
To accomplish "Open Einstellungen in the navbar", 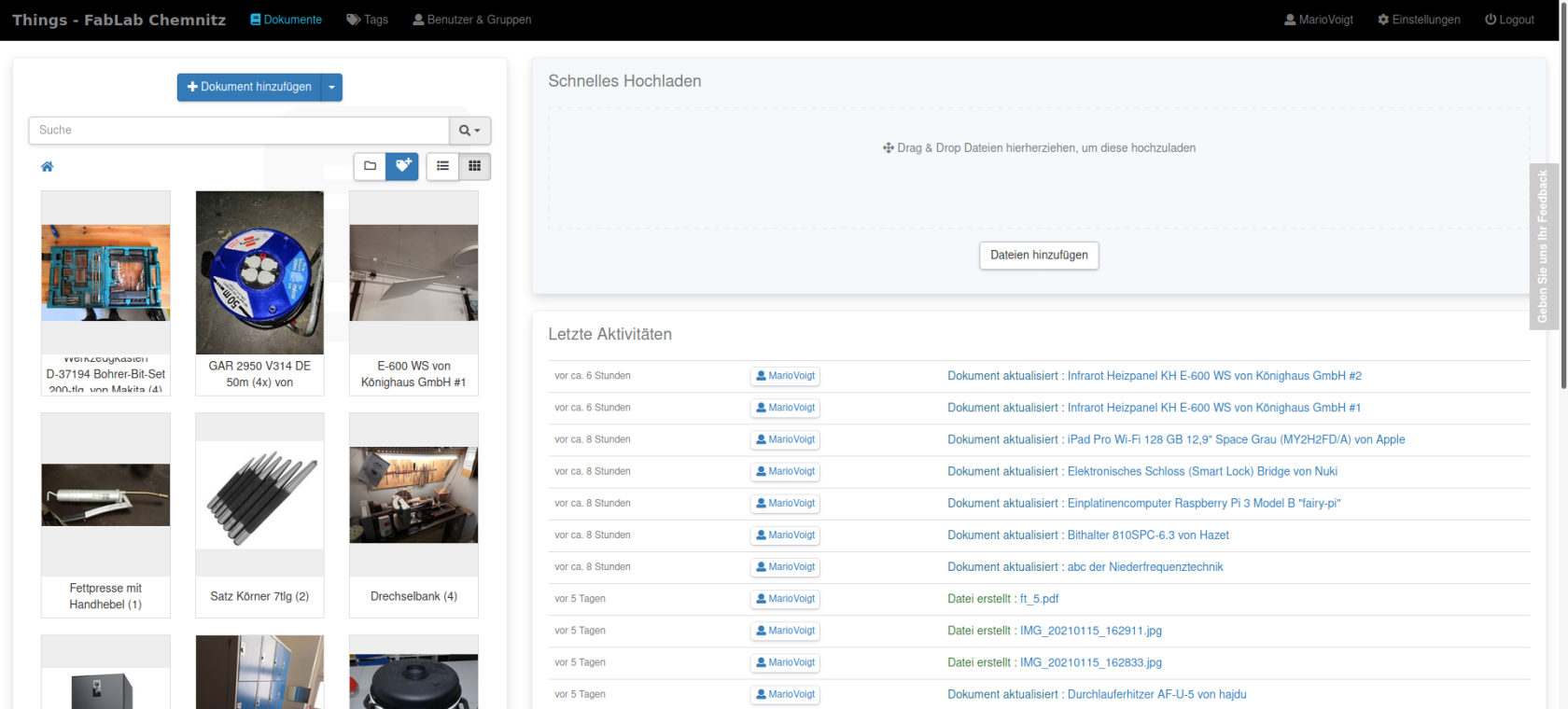I will tap(1419, 20).
